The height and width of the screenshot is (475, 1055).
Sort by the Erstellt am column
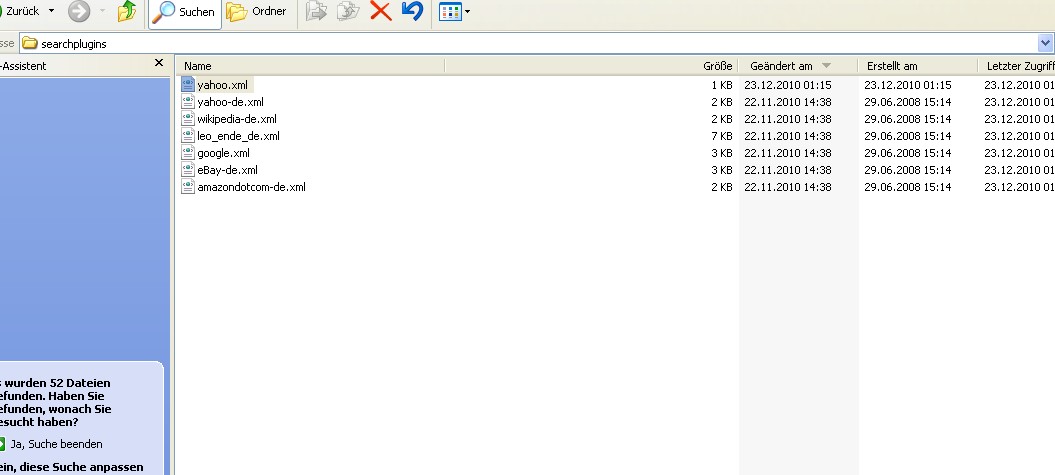918,66
